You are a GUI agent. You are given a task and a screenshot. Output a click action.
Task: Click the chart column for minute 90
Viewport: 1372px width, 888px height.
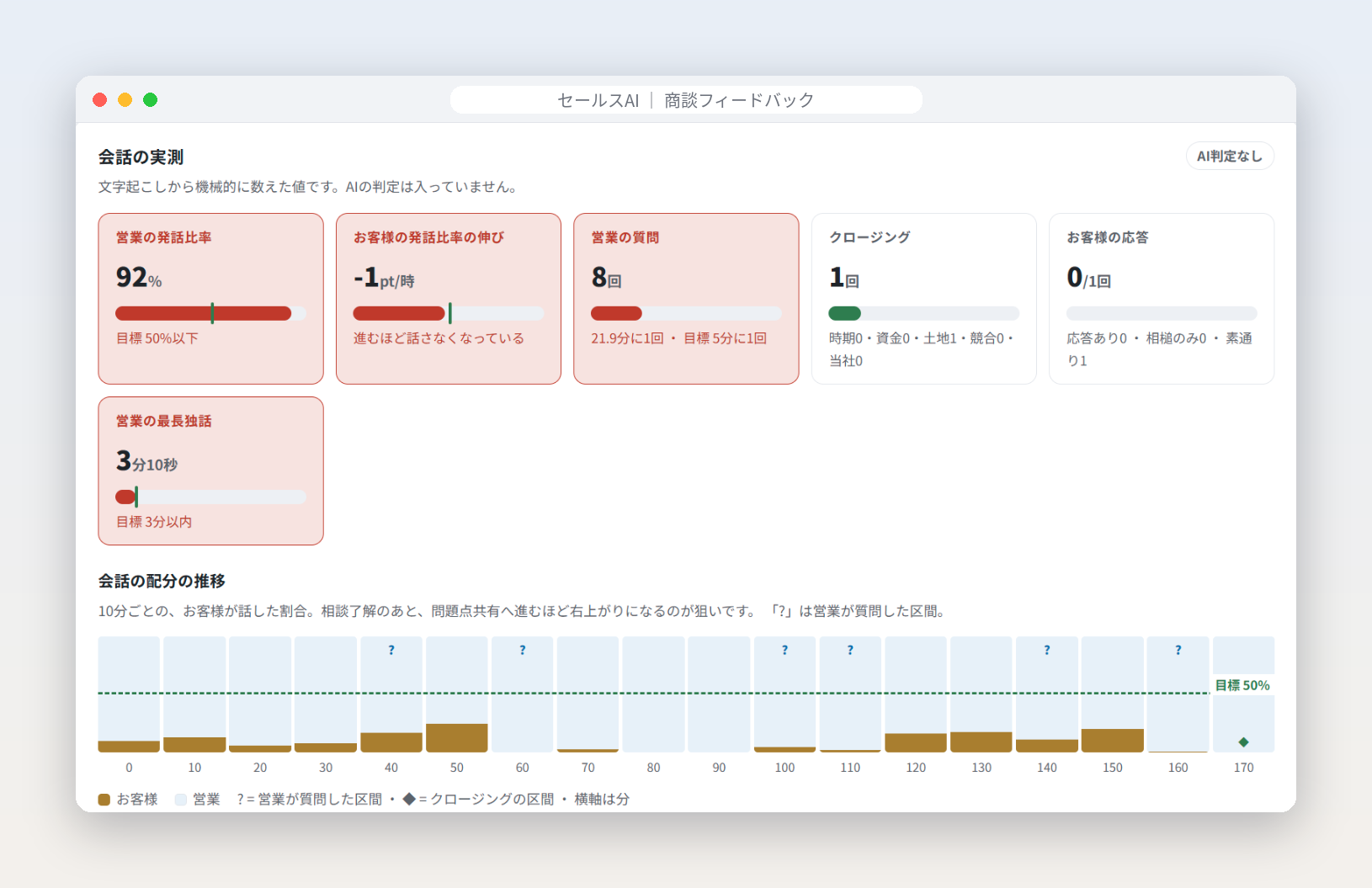pyautogui.click(x=719, y=694)
